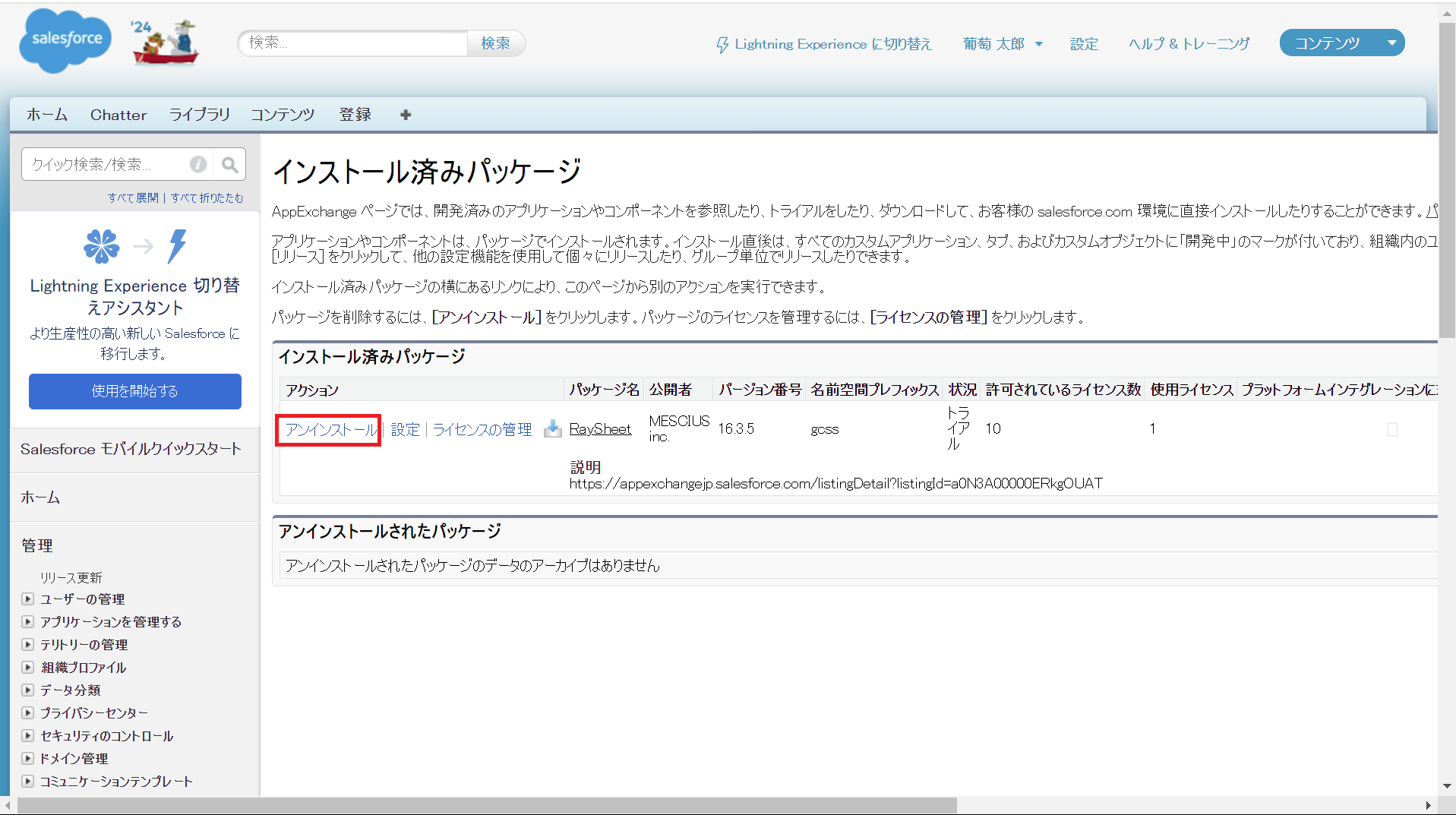Expand アプリケーションを管理する tree node
1456x815 pixels.
pos(28,622)
